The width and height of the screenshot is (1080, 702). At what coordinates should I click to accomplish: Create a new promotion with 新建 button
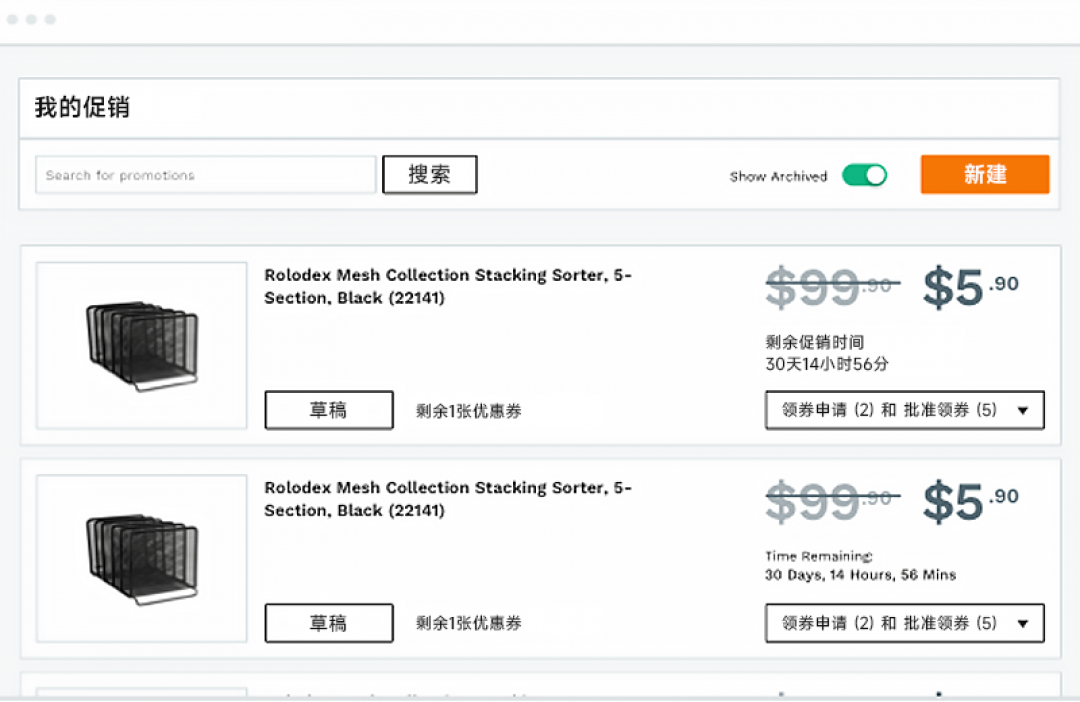[985, 174]
